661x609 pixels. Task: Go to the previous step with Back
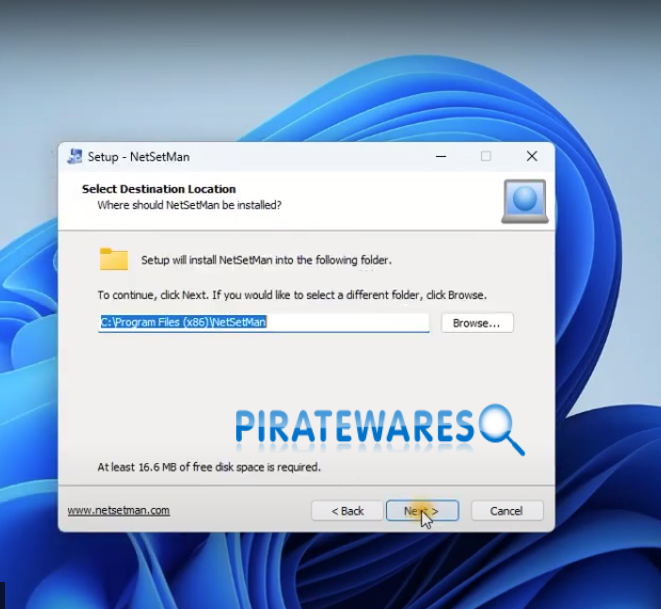pyautogui.click(x=346, y=511)
